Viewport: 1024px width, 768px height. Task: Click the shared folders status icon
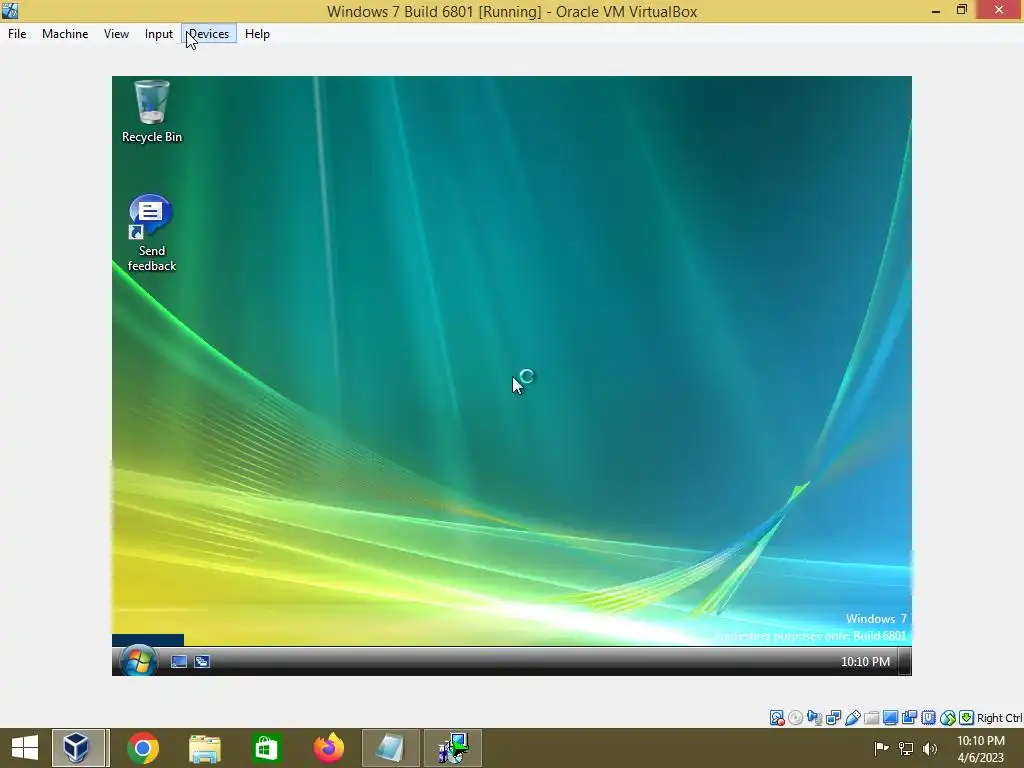871,718
